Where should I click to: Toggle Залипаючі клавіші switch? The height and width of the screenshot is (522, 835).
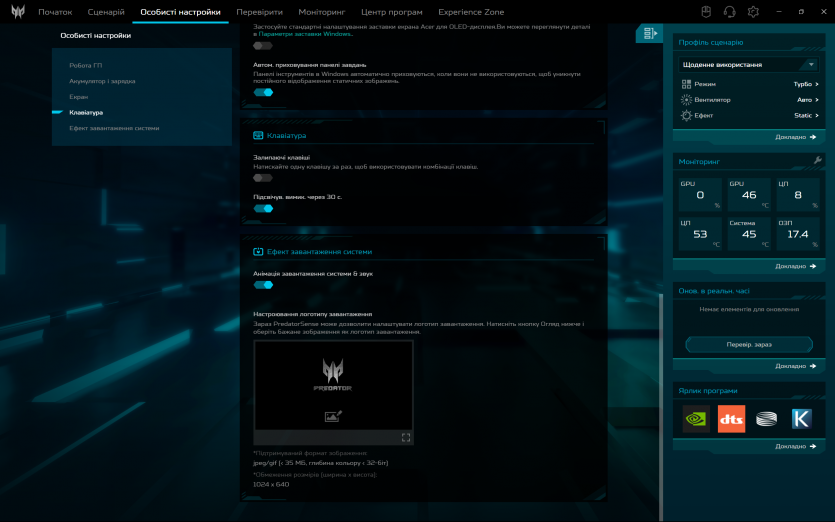pyautogui.click(x=263, y=177)
